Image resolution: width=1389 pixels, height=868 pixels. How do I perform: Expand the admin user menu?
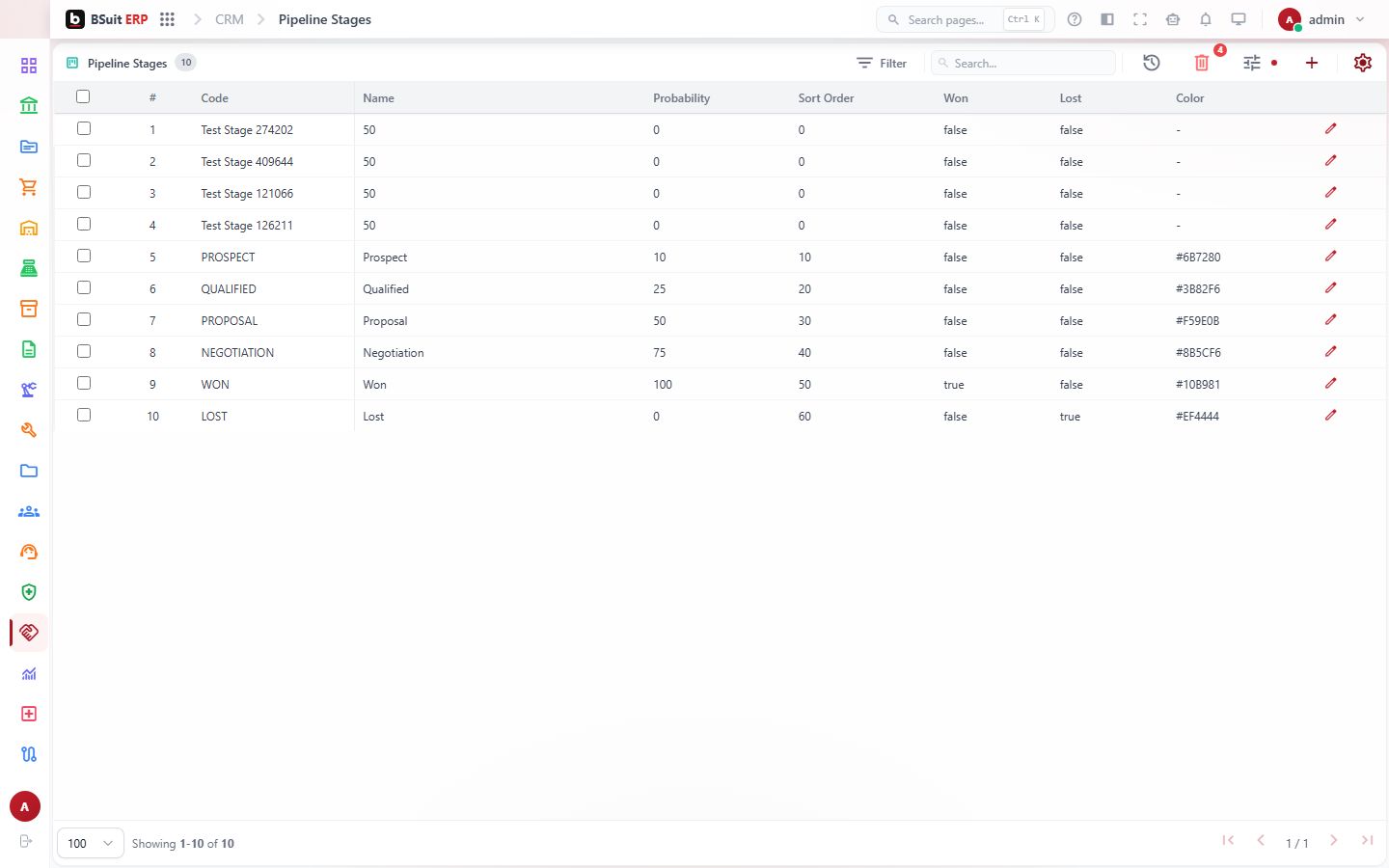pos(1321,19)
